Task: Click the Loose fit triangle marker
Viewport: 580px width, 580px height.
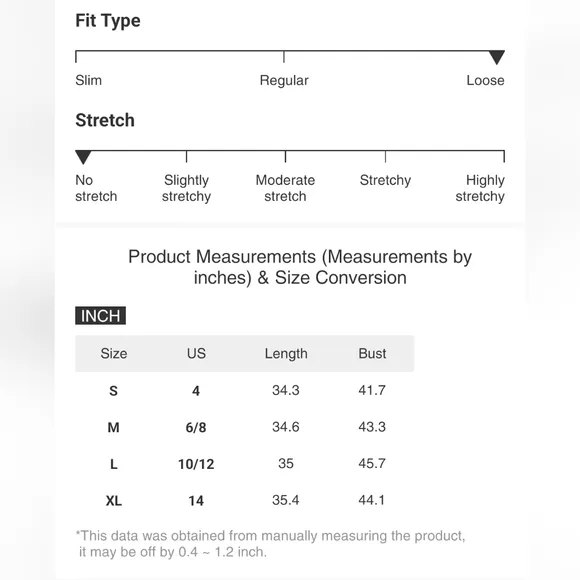Action: [x=496, y=57]
